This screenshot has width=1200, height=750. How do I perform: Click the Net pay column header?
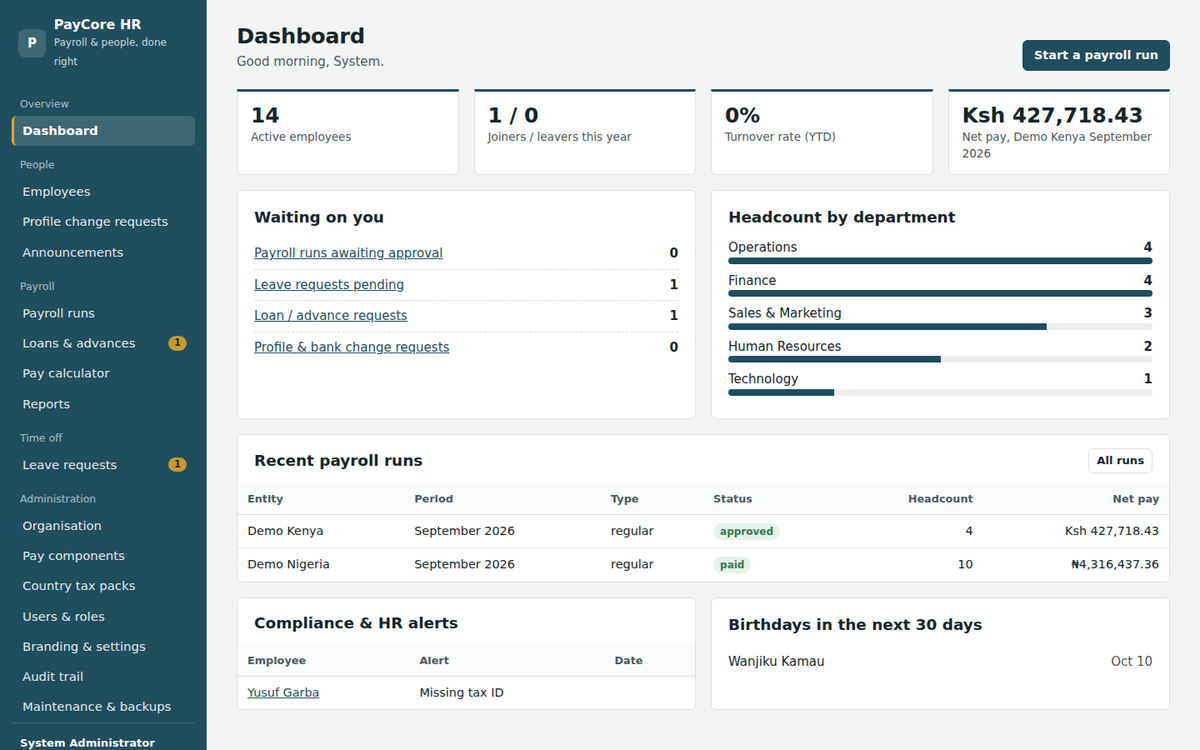tap(1136, 499)
